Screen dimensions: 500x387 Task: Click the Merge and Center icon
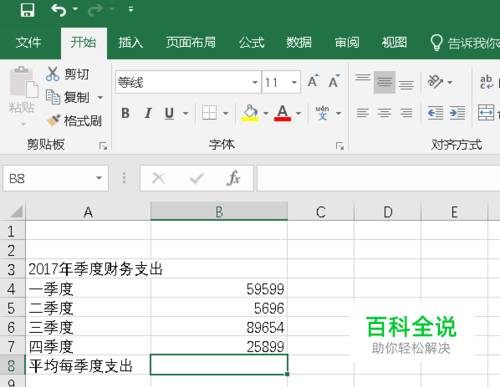486,113
